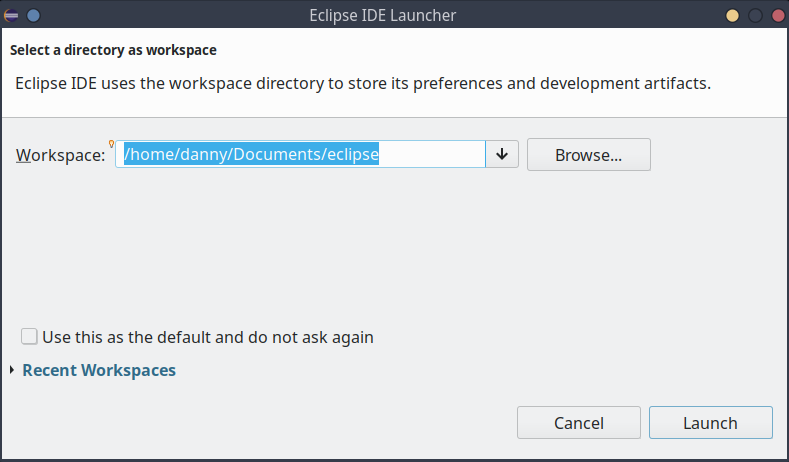
Task: Click the Recent Workspaces heading text
Action: click(x=99, y=370)
